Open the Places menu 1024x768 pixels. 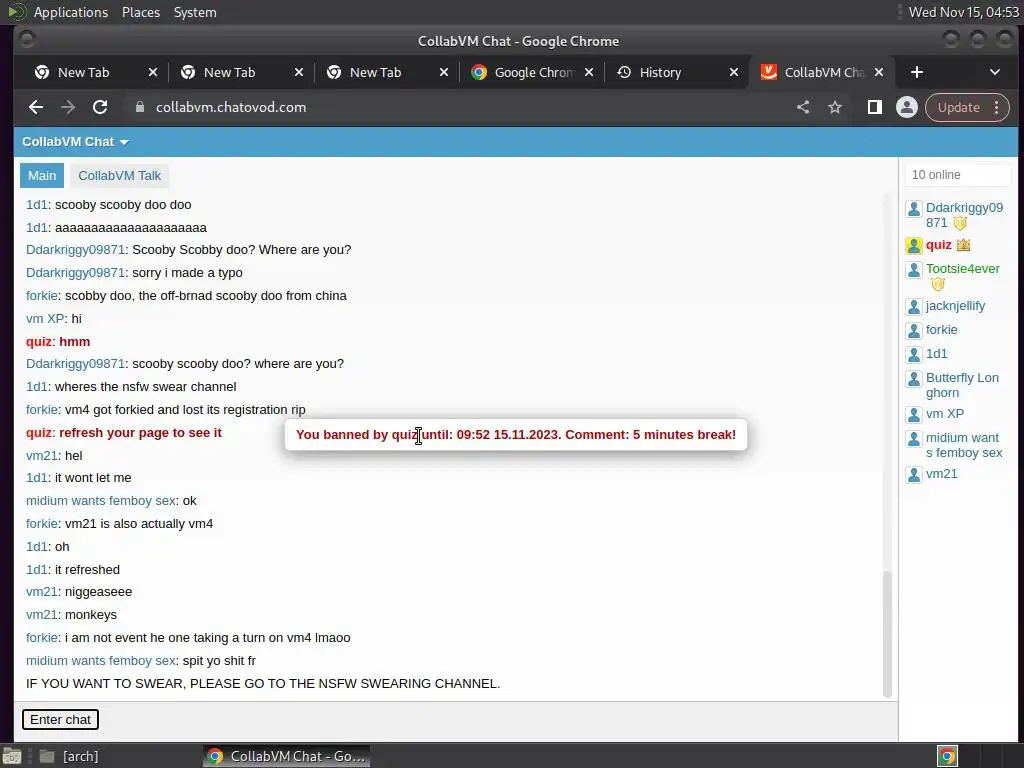140,12
